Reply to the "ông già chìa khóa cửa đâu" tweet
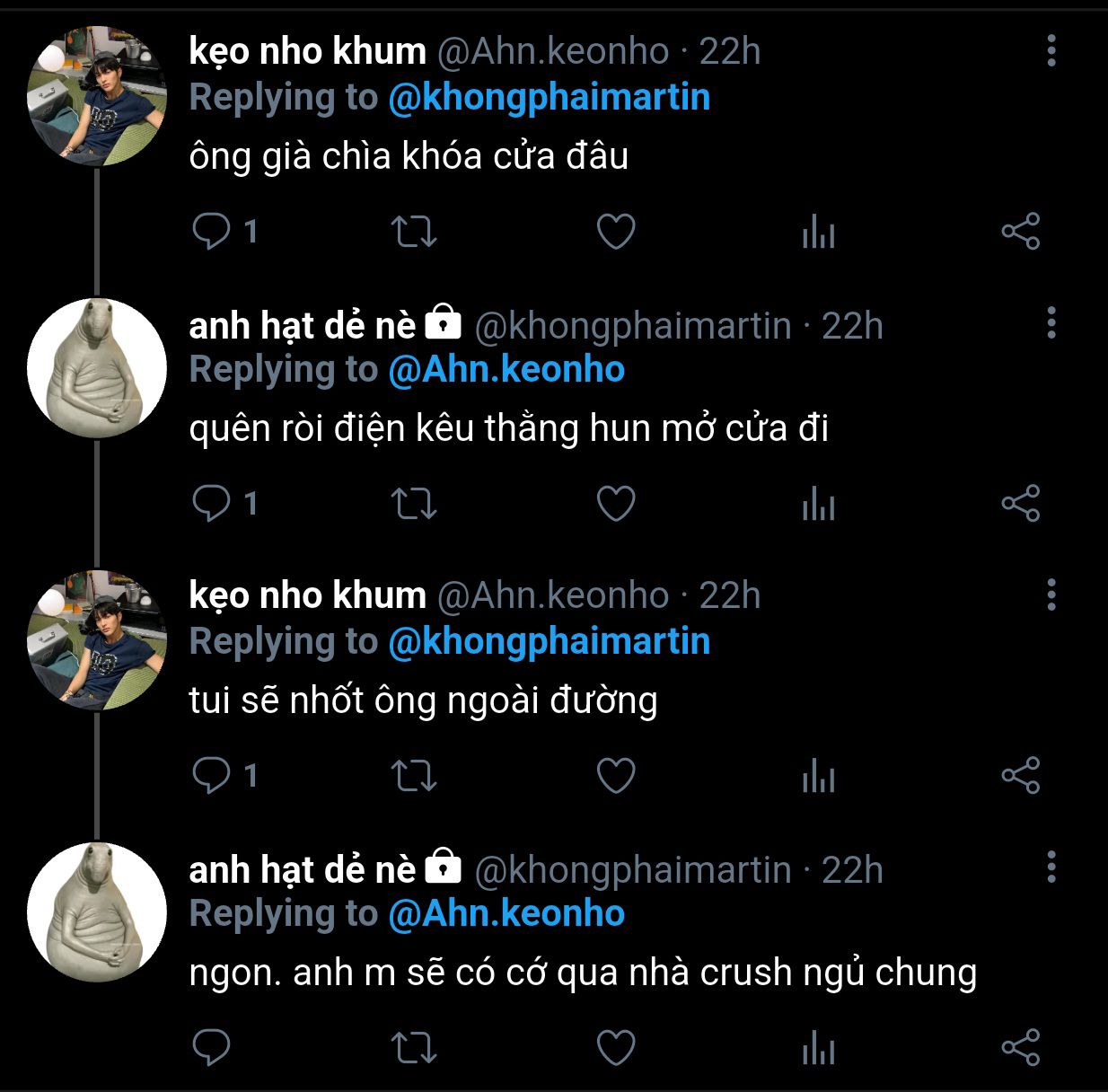 coord(212,232)
